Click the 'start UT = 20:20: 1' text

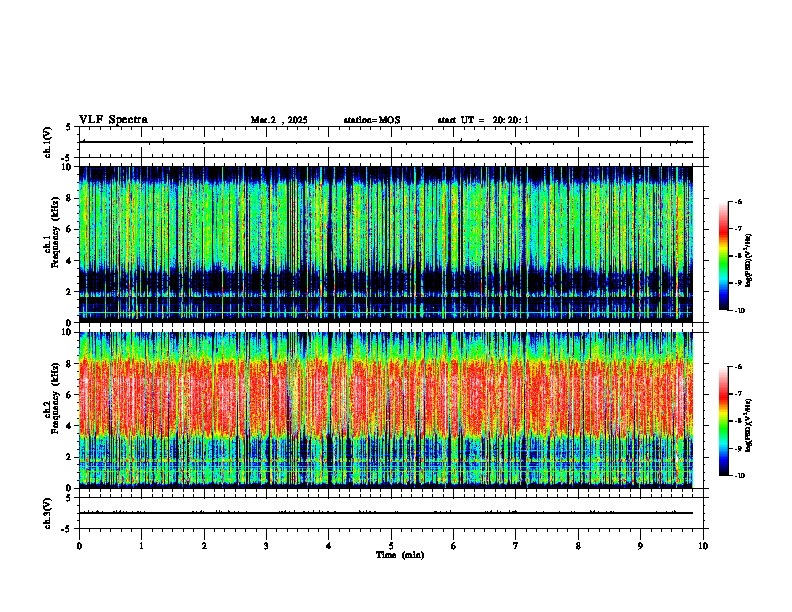click(483, 120)
